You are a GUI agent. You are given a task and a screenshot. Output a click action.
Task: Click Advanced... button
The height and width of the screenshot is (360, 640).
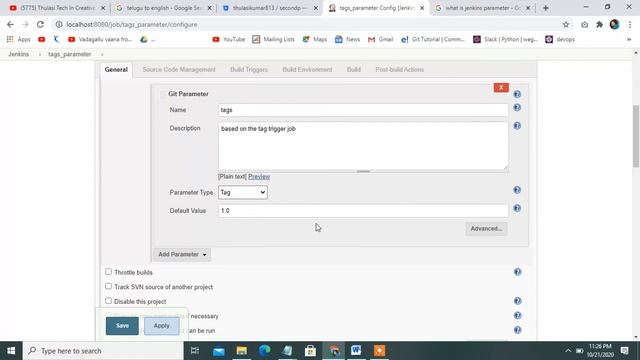[x=486, y=229]
